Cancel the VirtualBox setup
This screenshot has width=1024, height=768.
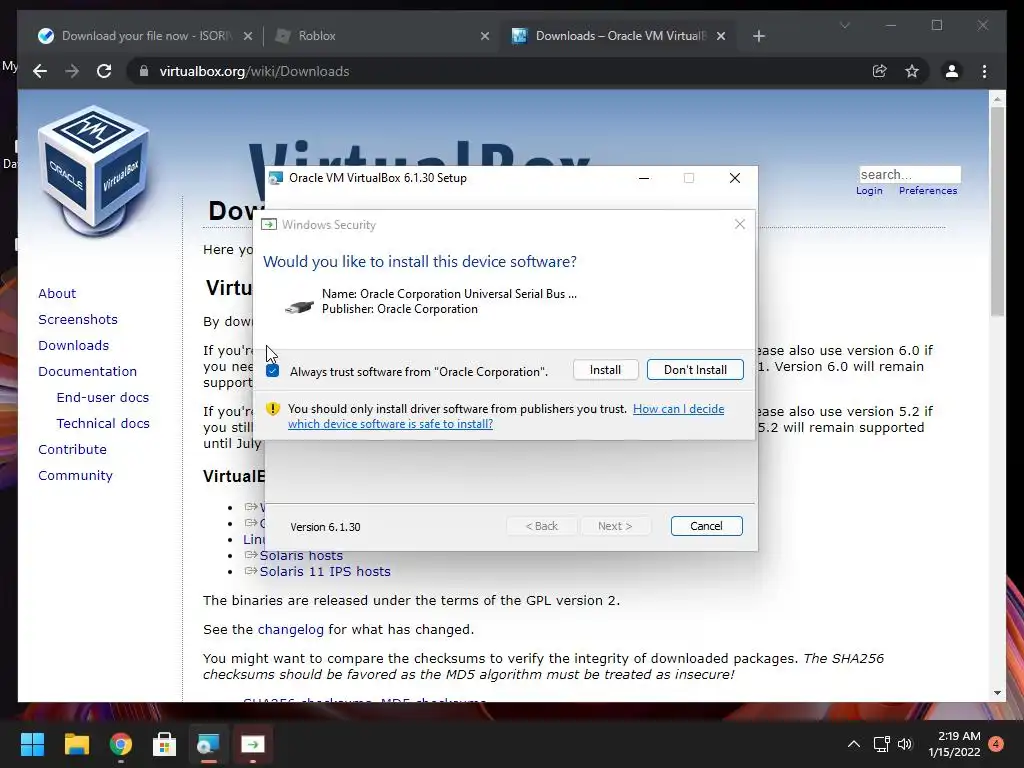[x=707, y=526]
